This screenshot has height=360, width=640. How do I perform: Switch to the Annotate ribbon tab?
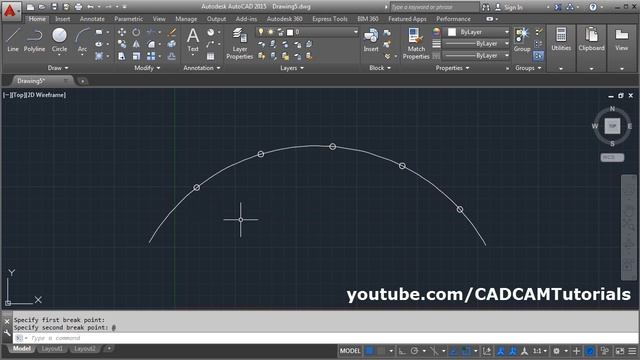tap(92, 19)
